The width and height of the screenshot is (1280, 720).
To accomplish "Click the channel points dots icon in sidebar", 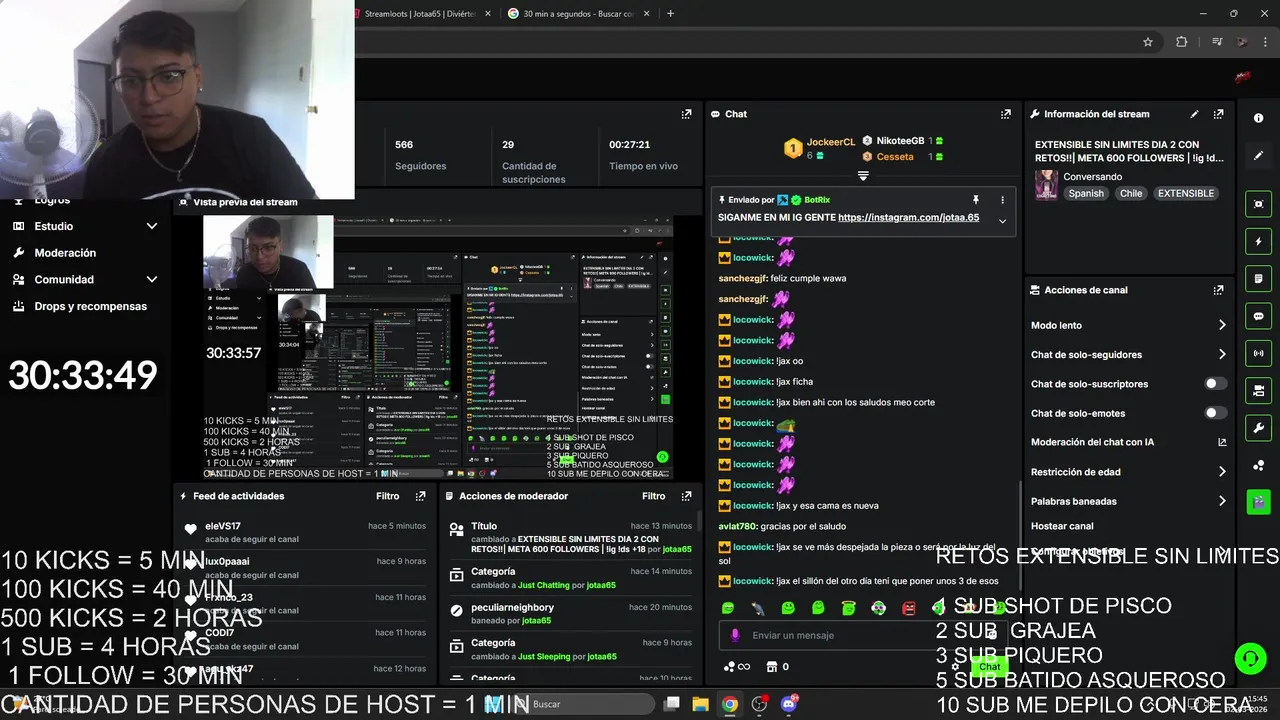I will click(x=1258, y=465).
